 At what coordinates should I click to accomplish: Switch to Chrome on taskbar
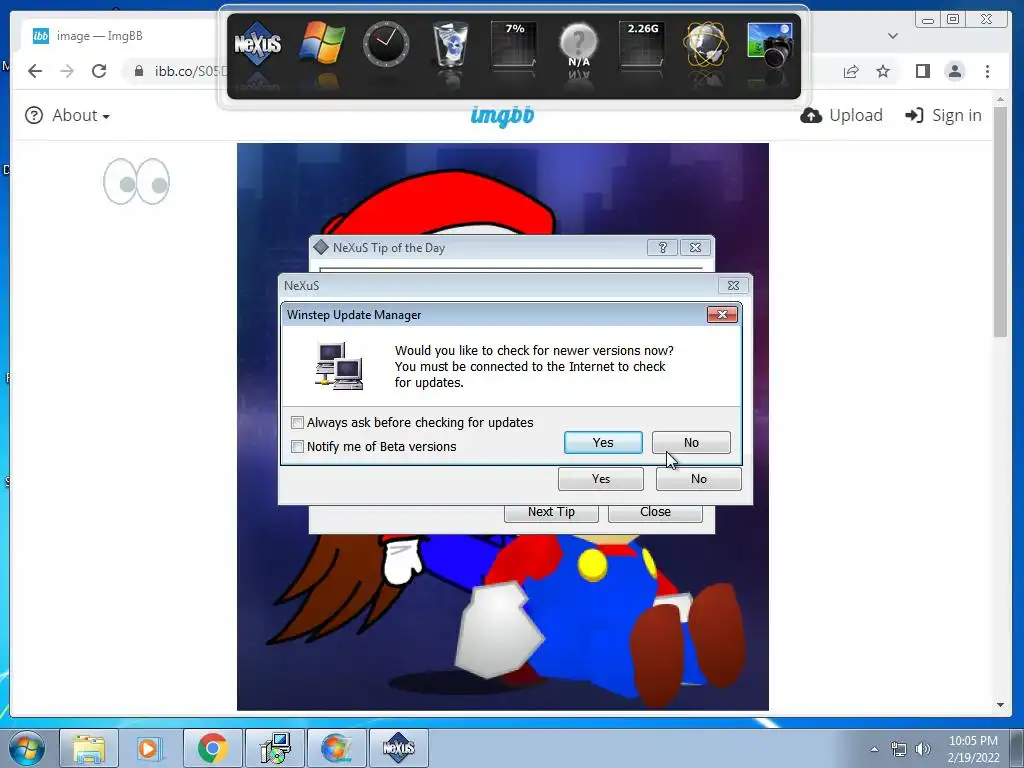coord(212,748)
